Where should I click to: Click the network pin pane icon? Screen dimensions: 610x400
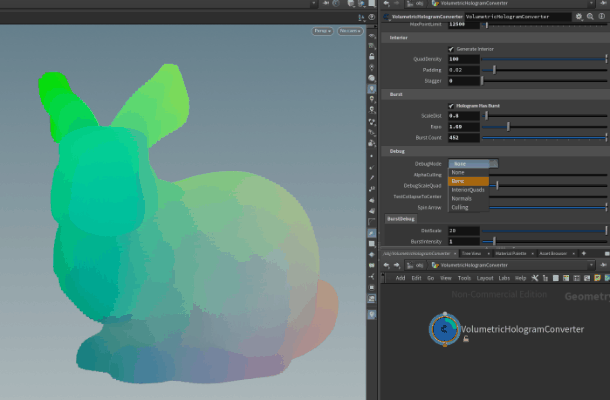(603, 265)
